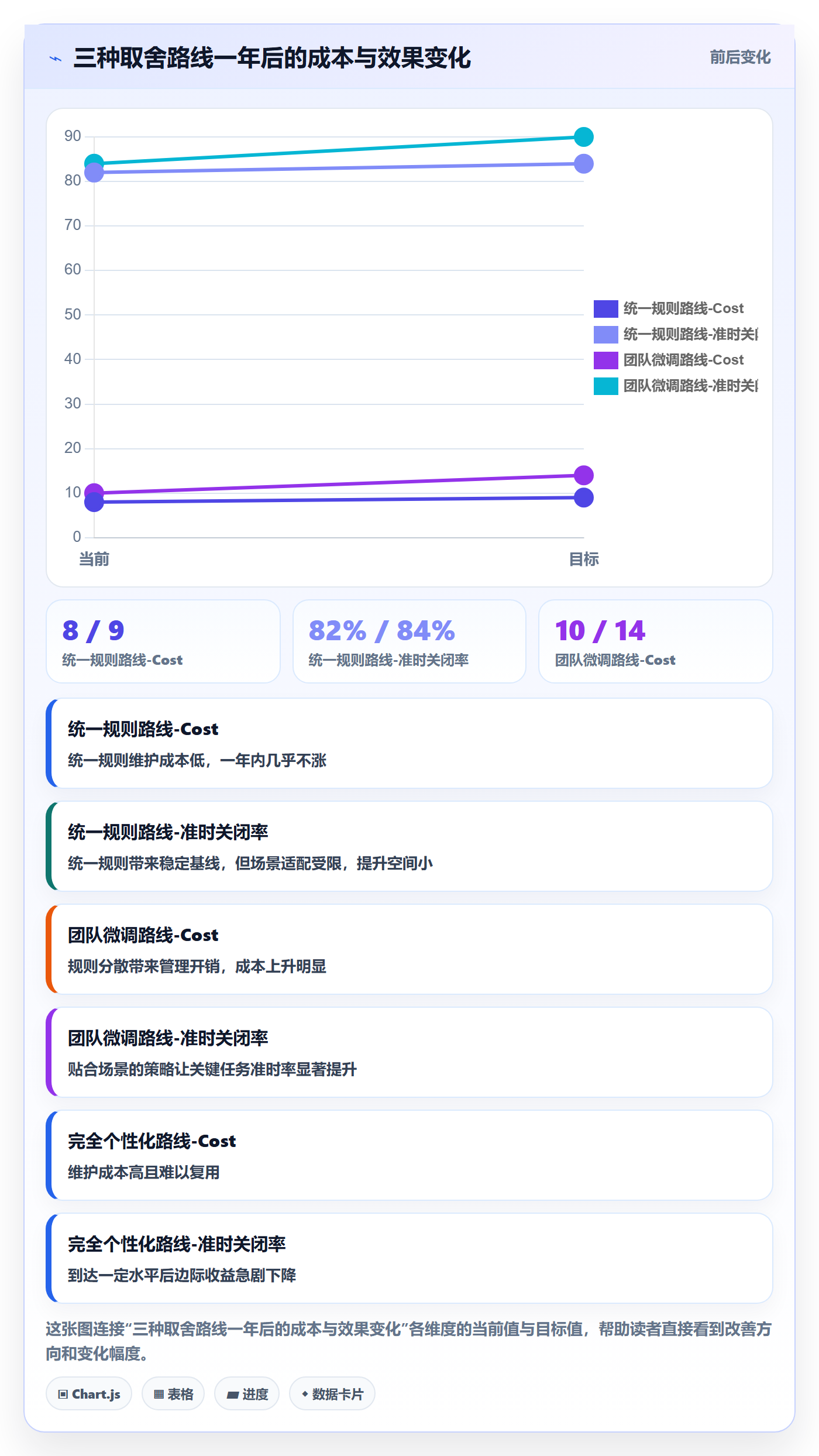Viewport: 819px width, 1456px height.
Task: Click the "Chart.js" tag
Action: pos(89,1394)
